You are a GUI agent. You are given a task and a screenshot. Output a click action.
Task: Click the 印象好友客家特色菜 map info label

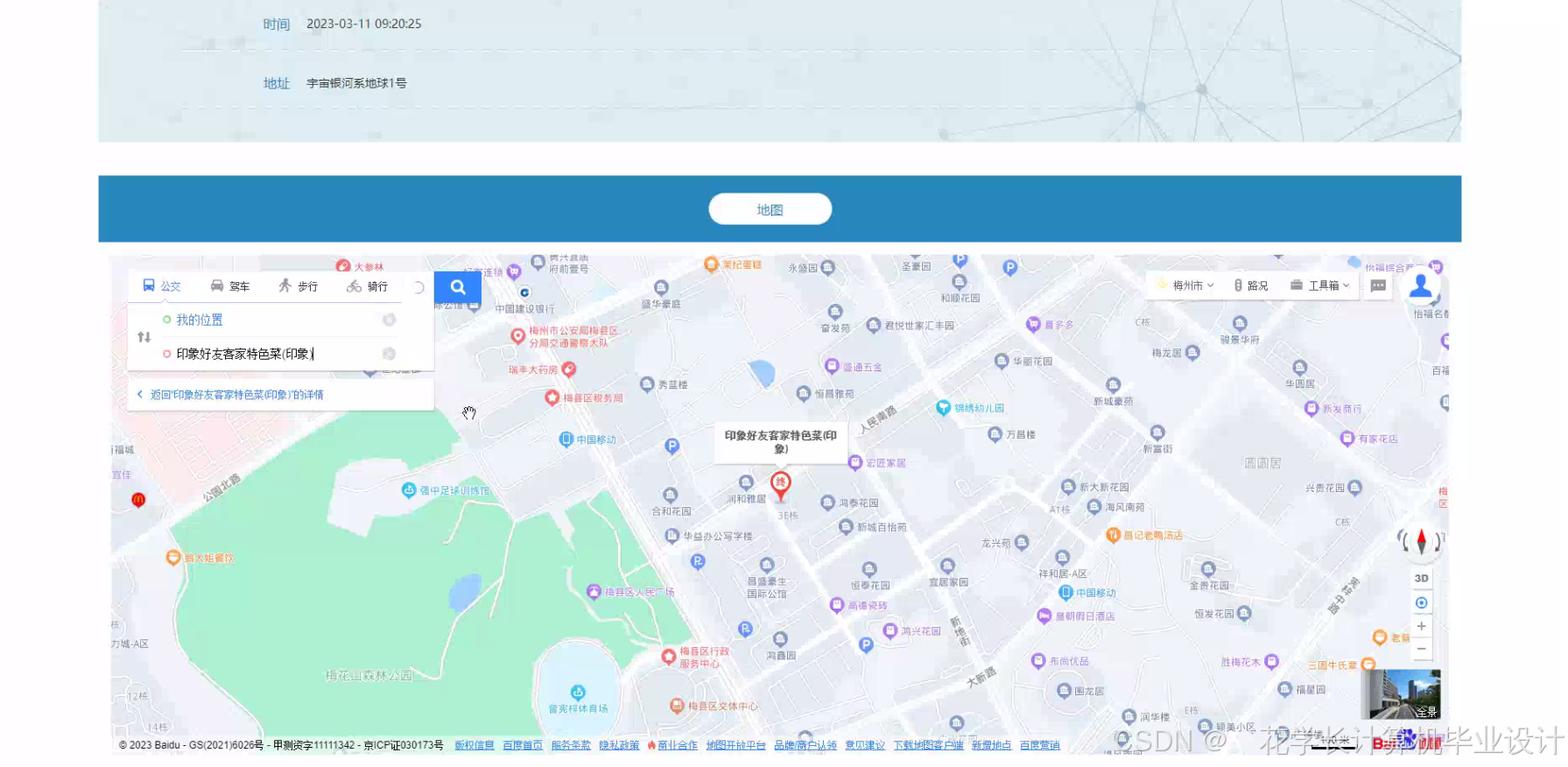point(781,441)
